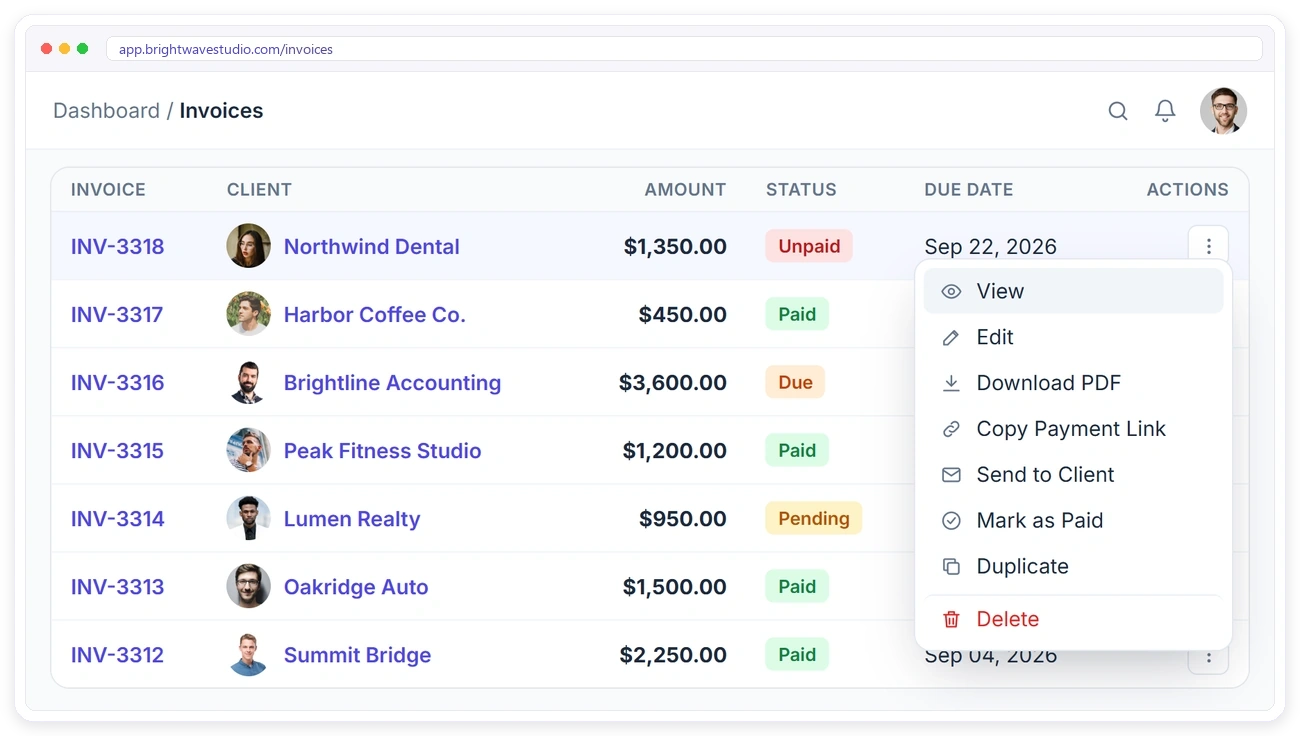Viewport: 1300px width, 736px height.
Task: Click the STATUS column header
Action: [x=801, y=190]
